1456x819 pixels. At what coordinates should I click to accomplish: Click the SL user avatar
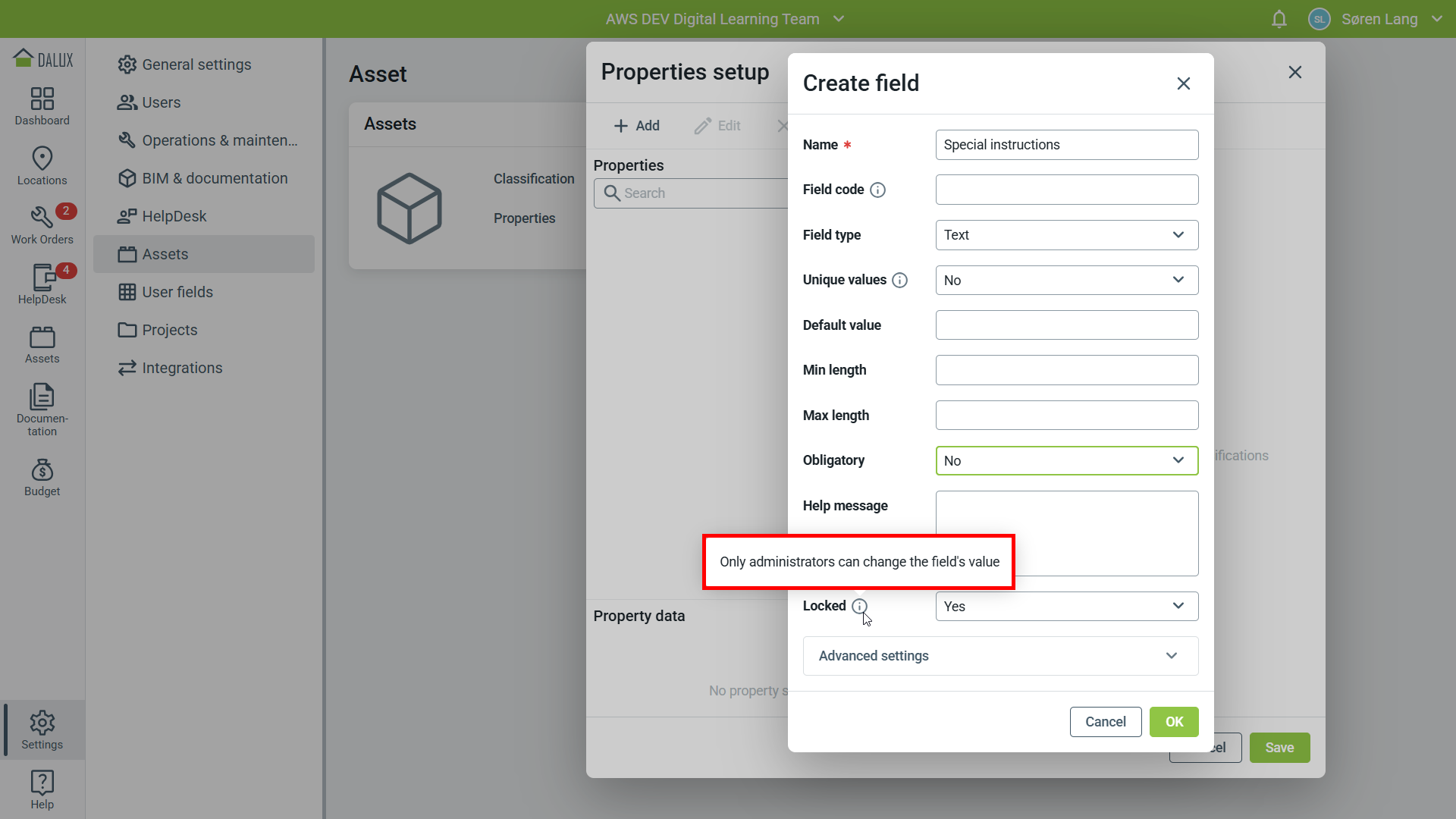click(x=1319, y=19)
